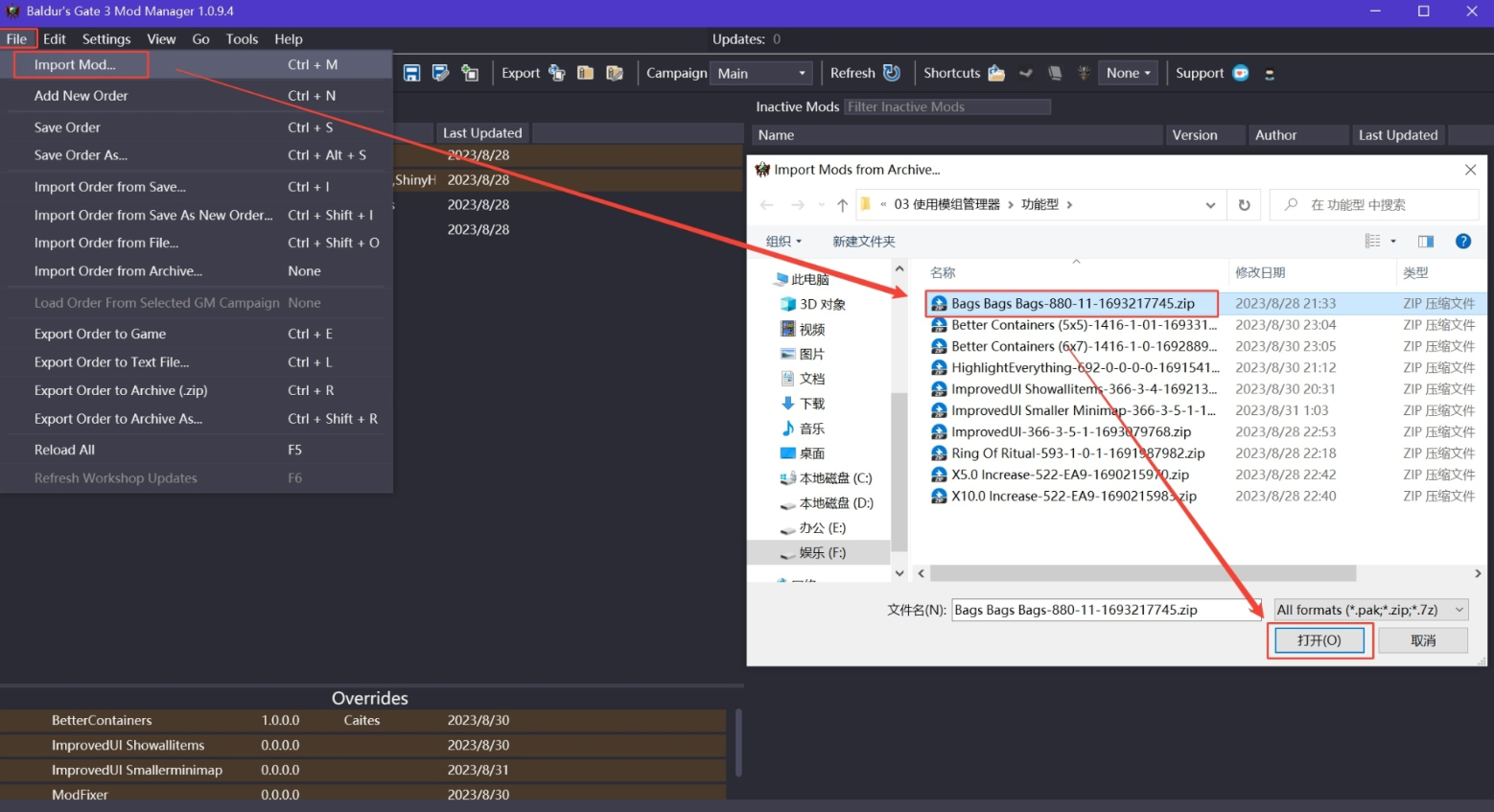Click the 取消 cancel button

pos(1423,640)
